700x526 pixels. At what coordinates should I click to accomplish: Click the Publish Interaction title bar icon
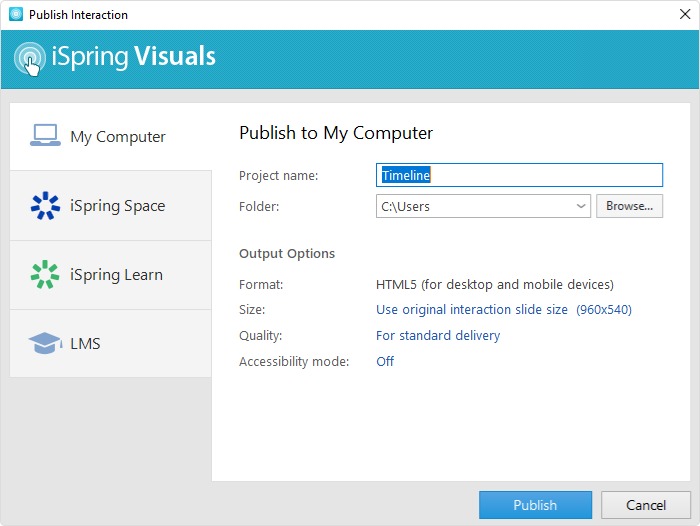click(x=15, y=15)
